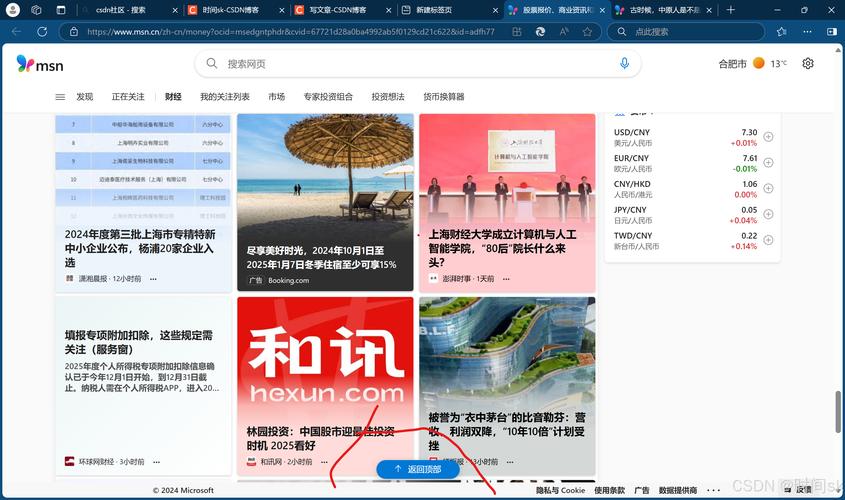Open the split screen icon in address bar
The width and height of the screenshot is (845, 500).
click(x=517, y=32)
